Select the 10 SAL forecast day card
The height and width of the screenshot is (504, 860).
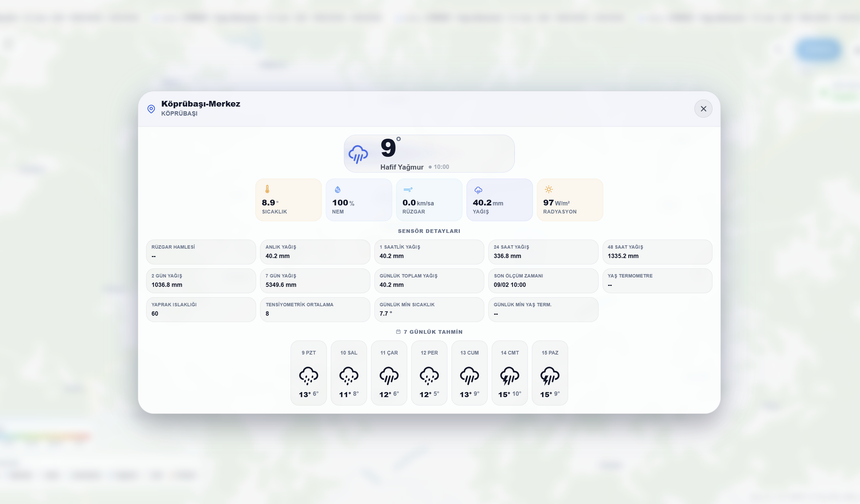(x=349, y=373)
